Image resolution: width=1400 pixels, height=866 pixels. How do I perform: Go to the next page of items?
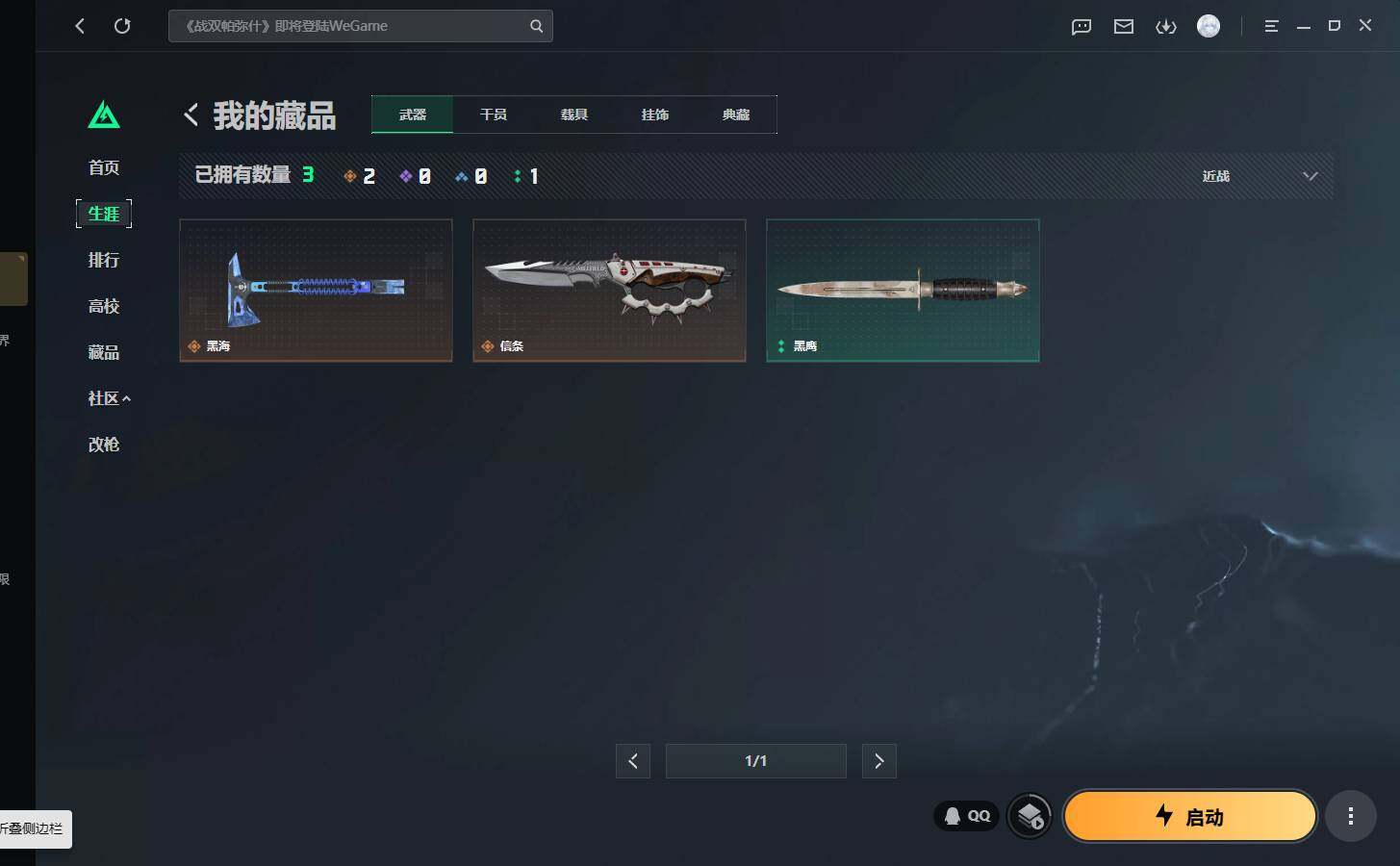[x=879, y=761]
